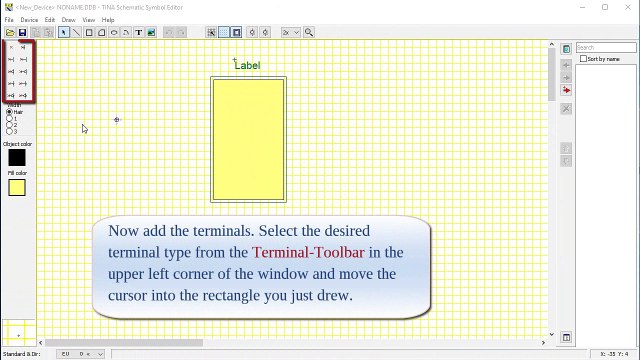Click the Paste icon in the toolbar
Screen dimensions: 640x360
48,32
